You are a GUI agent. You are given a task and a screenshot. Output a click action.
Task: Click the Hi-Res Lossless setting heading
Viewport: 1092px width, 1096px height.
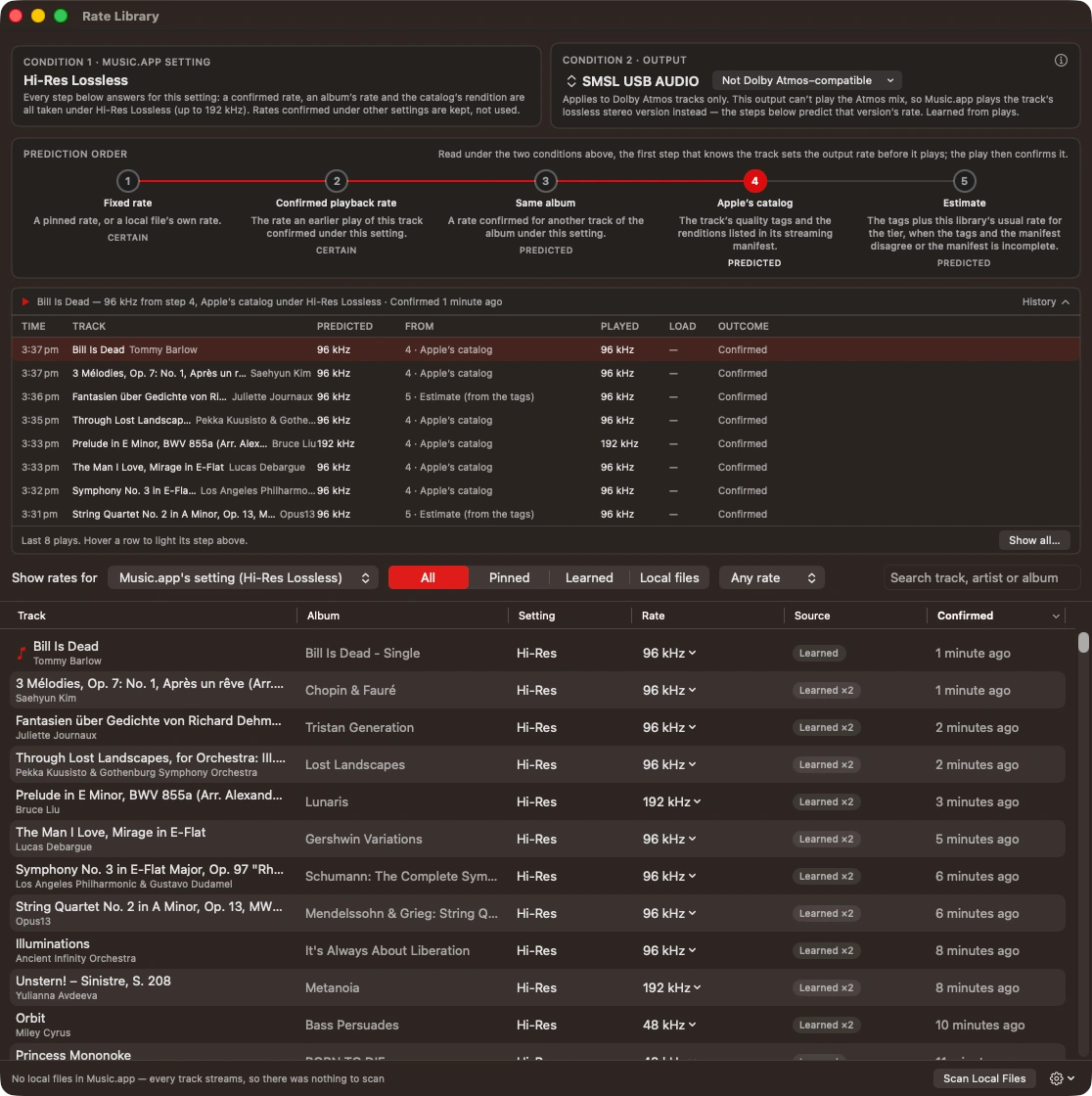click(75, 80)
